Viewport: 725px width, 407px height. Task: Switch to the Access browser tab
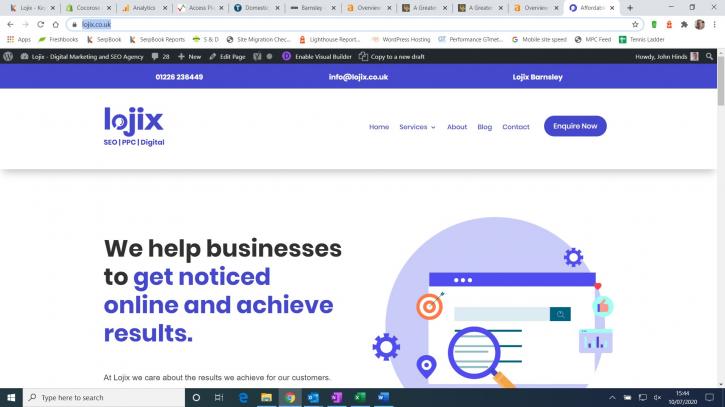coord(200,8)
